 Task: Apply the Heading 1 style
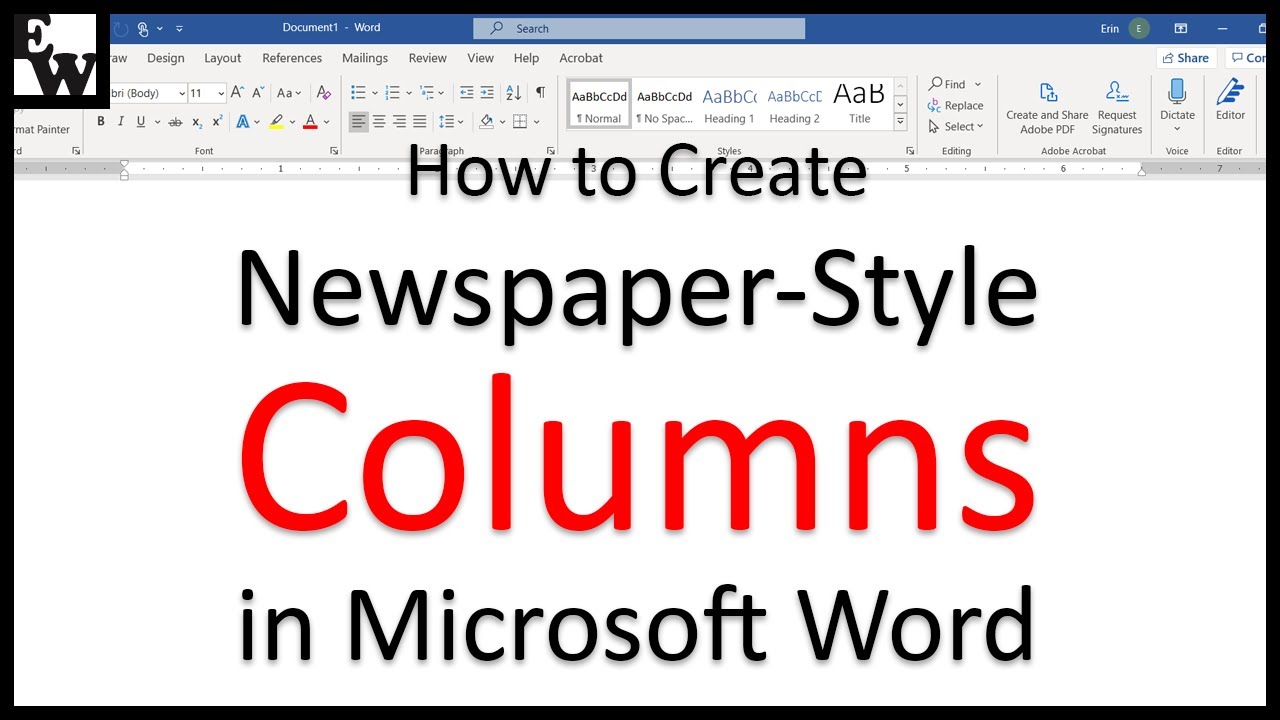coord(729,105)
